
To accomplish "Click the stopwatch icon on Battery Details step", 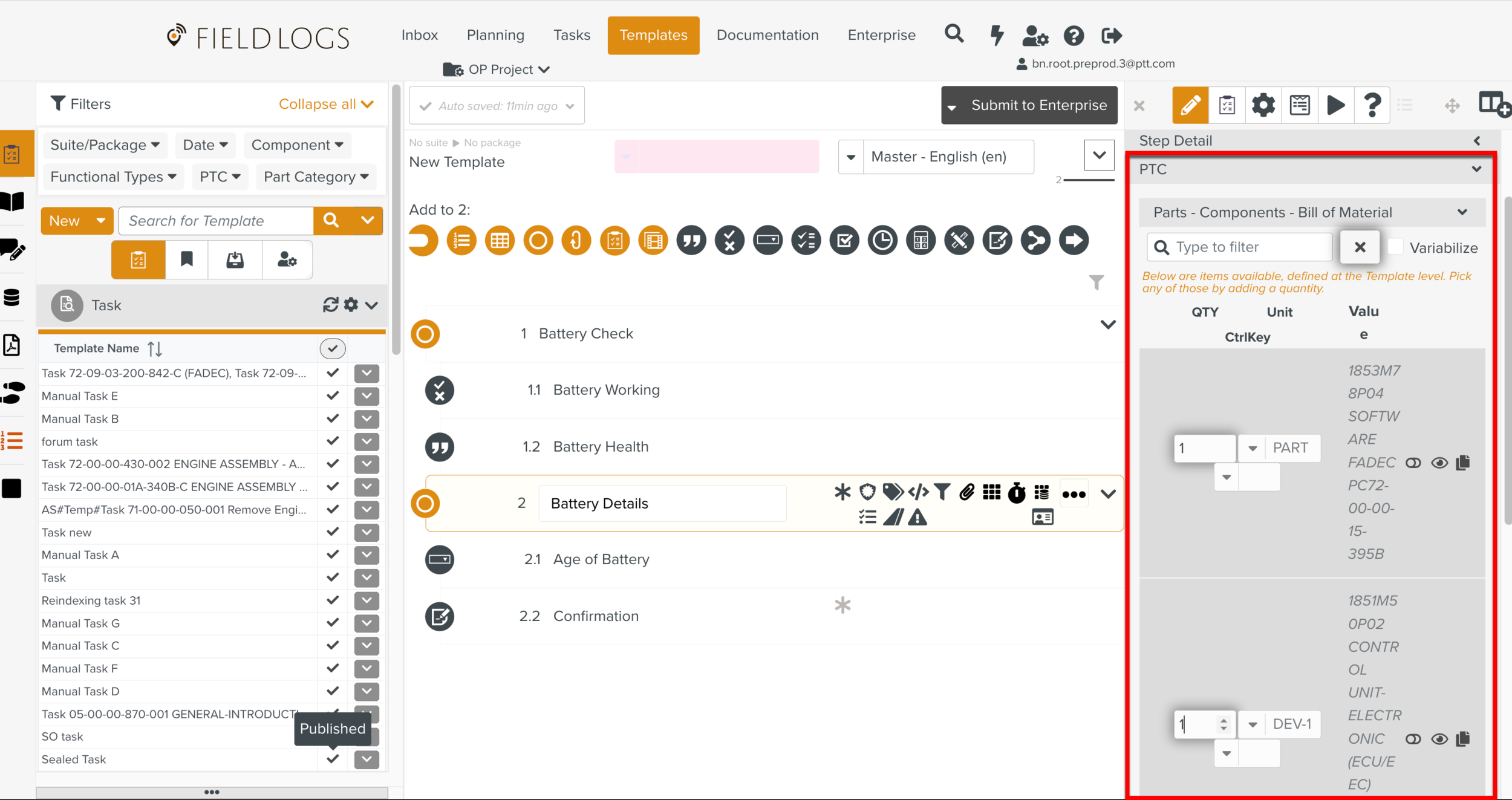I will [x=1017, y=493].
